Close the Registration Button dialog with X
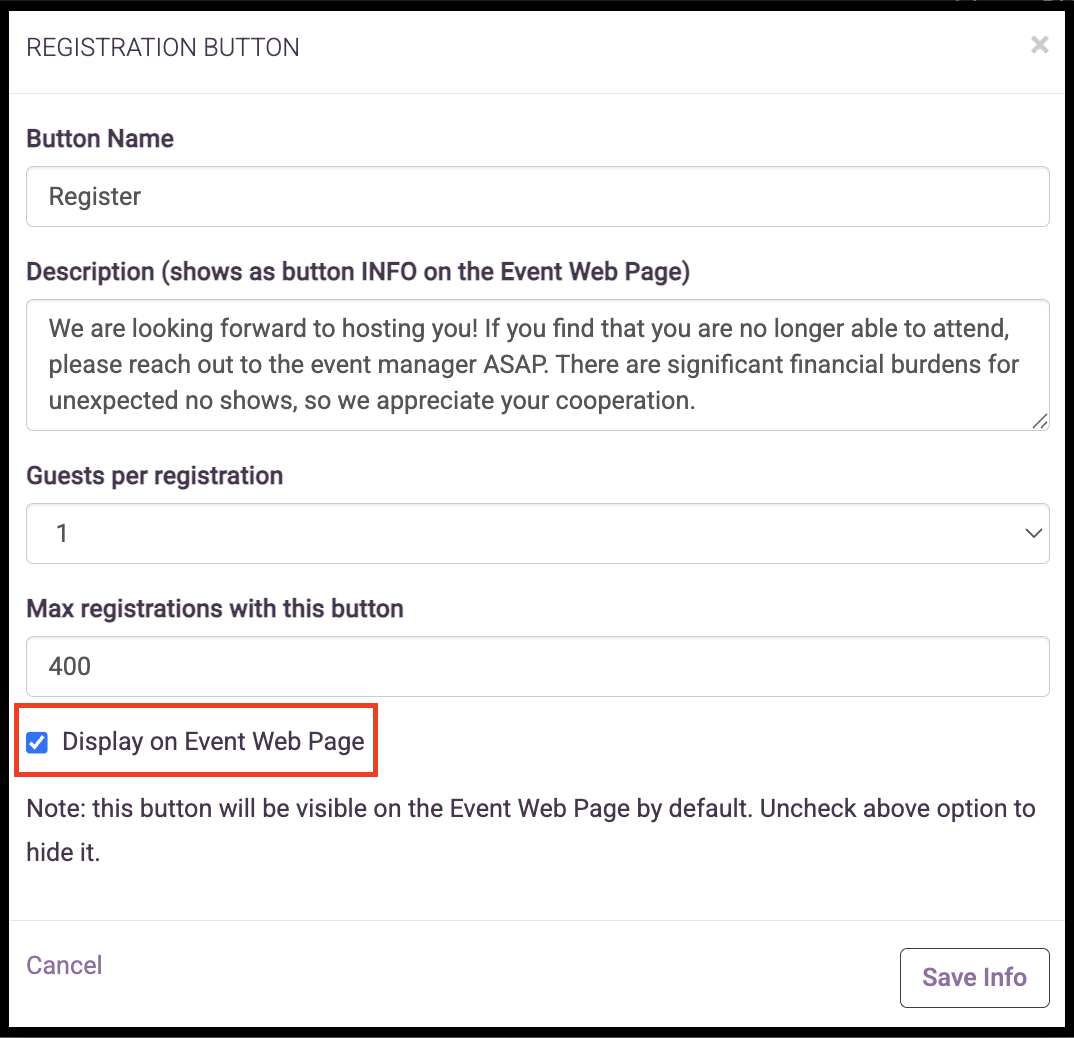 (1040, 45)
